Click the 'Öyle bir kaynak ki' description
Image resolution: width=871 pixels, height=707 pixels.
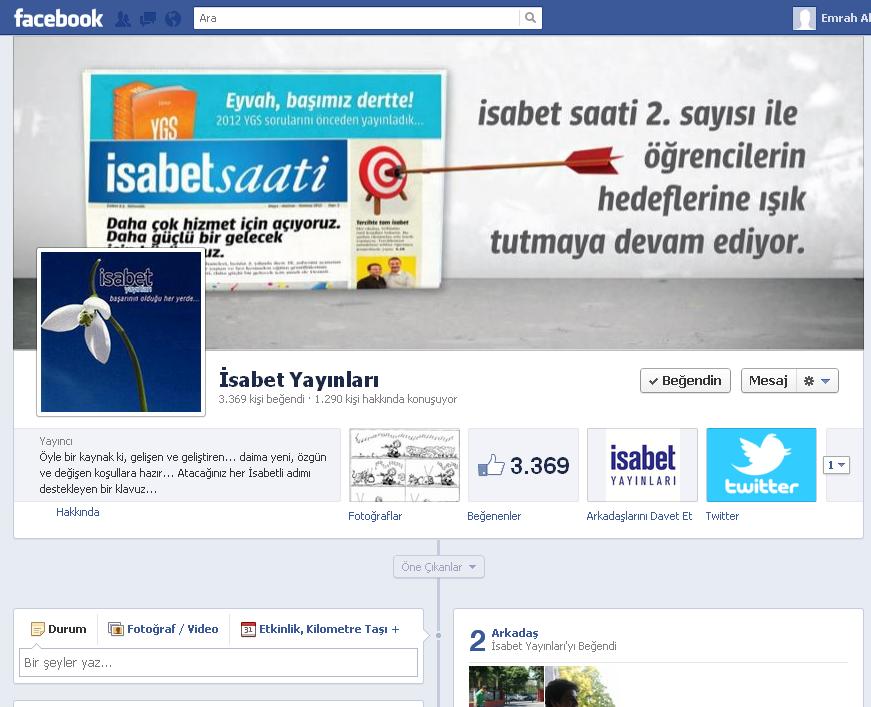(x=183, y=473)
